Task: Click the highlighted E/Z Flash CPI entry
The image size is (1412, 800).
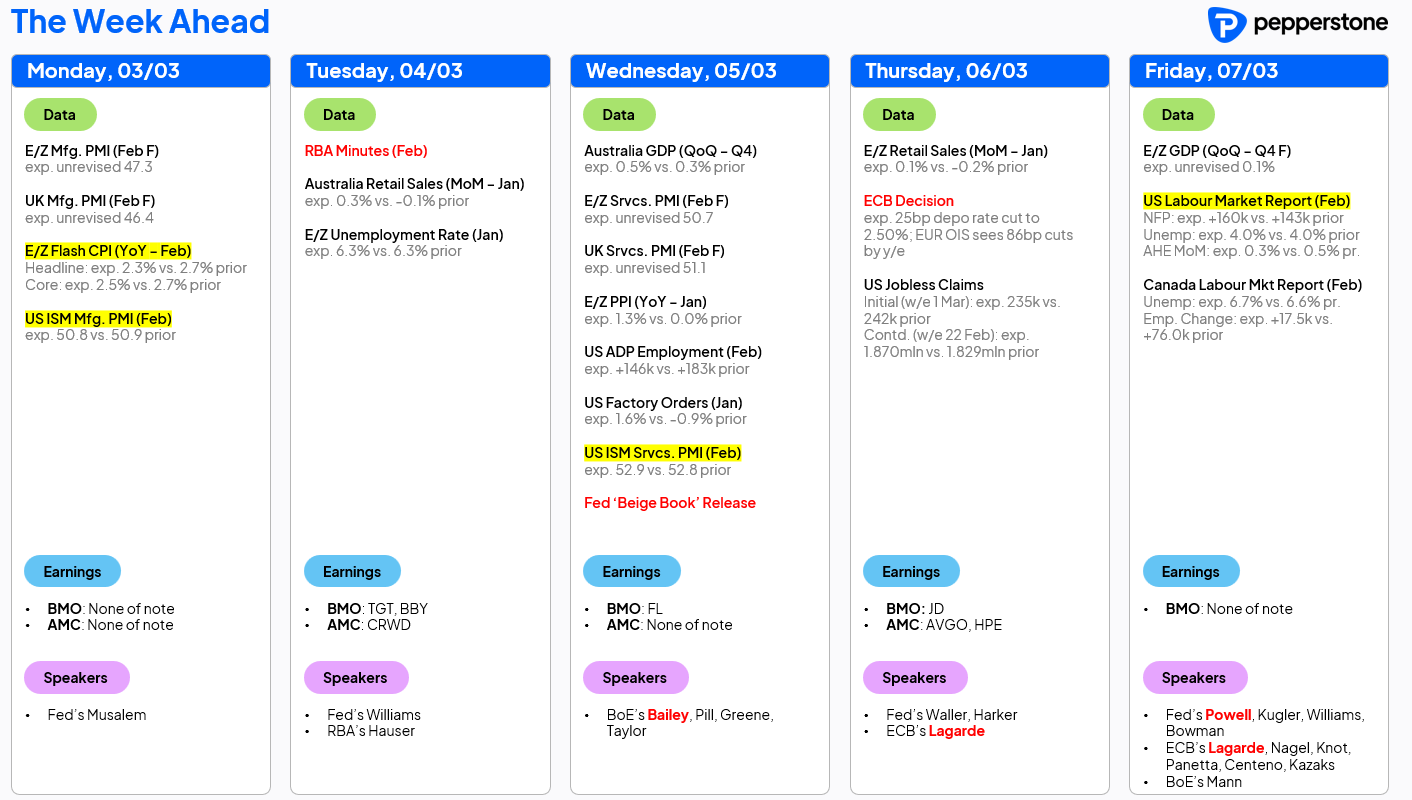Action: [x=108, y=251]
